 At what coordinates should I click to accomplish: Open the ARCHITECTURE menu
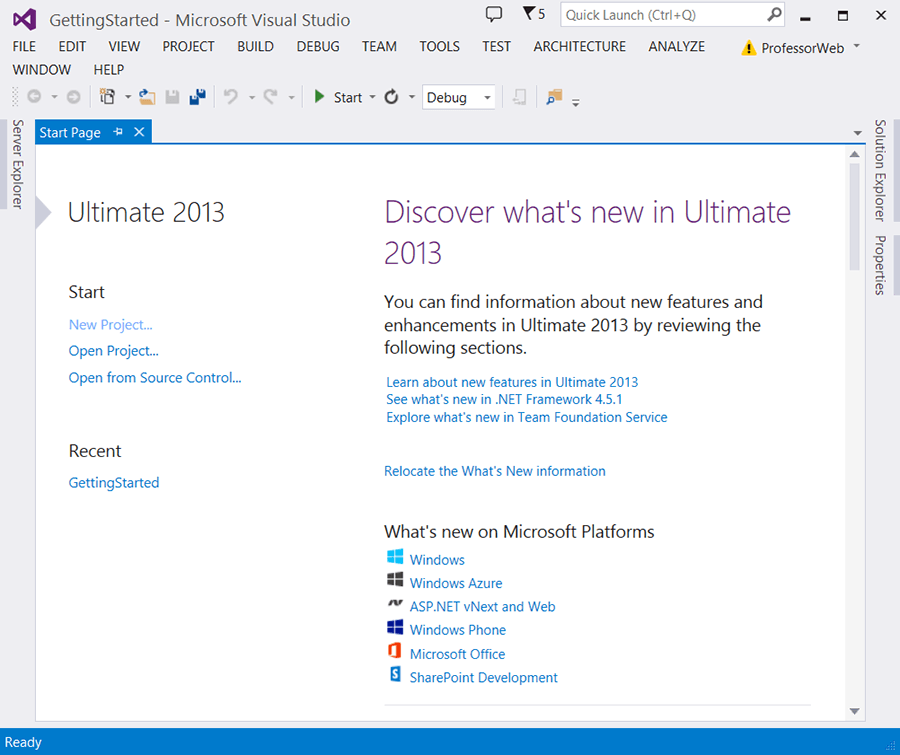579,47
